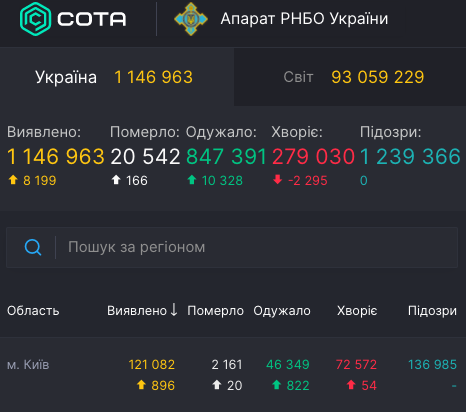This screenshot has width=466, height=412.
Task: Click the sort arrow next to Виявлено column
Action: pos(174,310)
